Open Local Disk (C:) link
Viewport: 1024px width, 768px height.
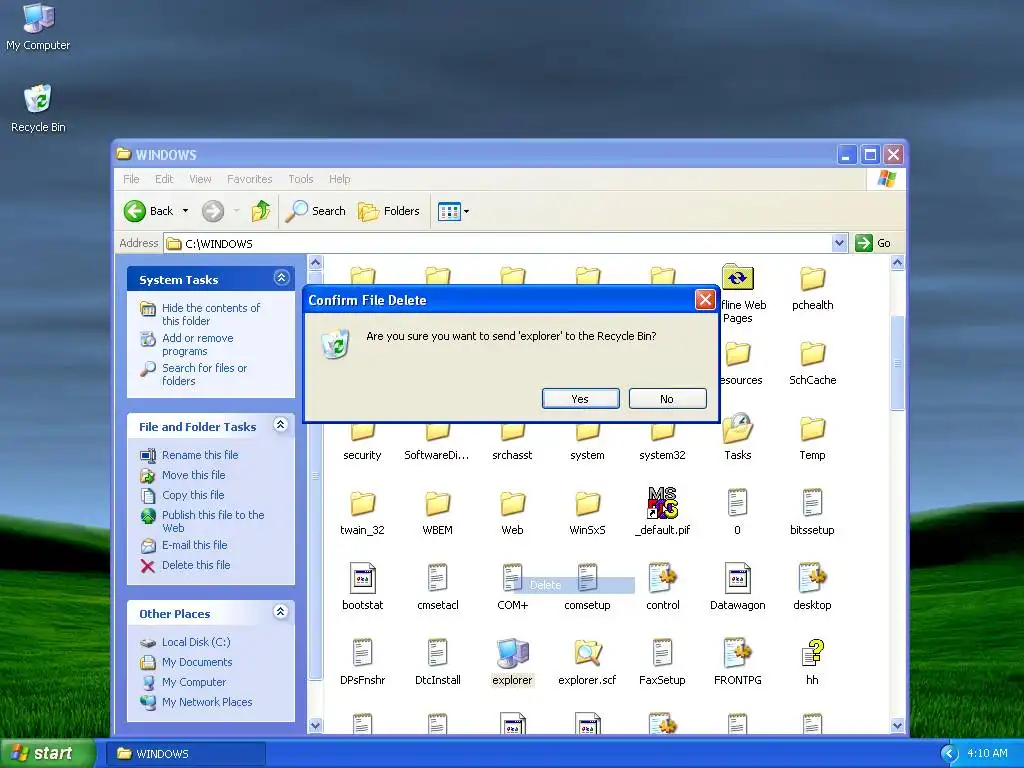coord(196,642)
